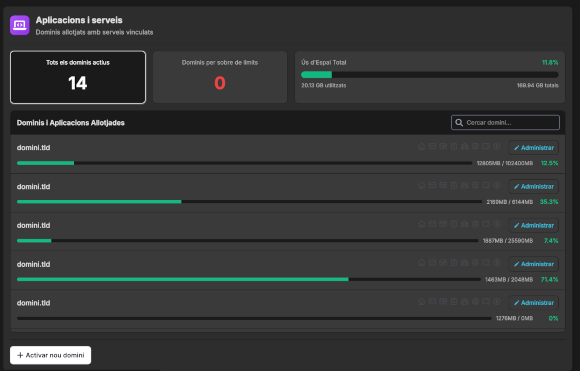Click dollar coin icon in the 7.4% row

coord(497,224)
